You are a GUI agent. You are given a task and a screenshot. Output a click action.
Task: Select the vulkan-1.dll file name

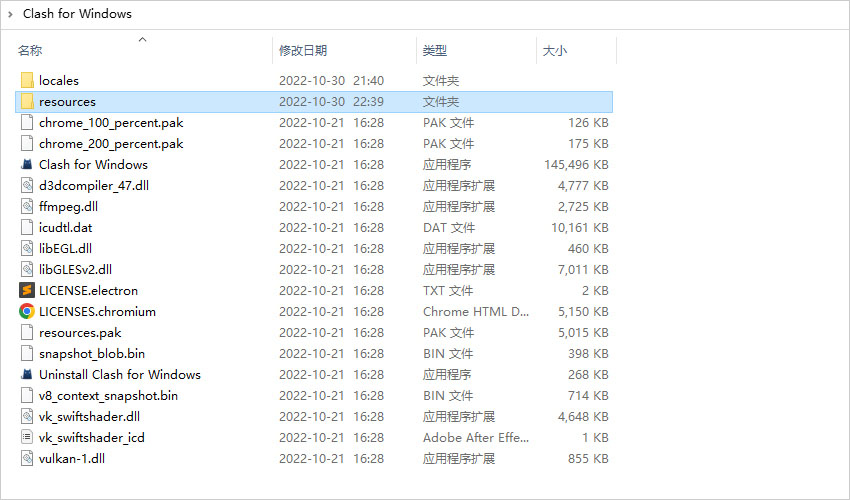(73, 459)
